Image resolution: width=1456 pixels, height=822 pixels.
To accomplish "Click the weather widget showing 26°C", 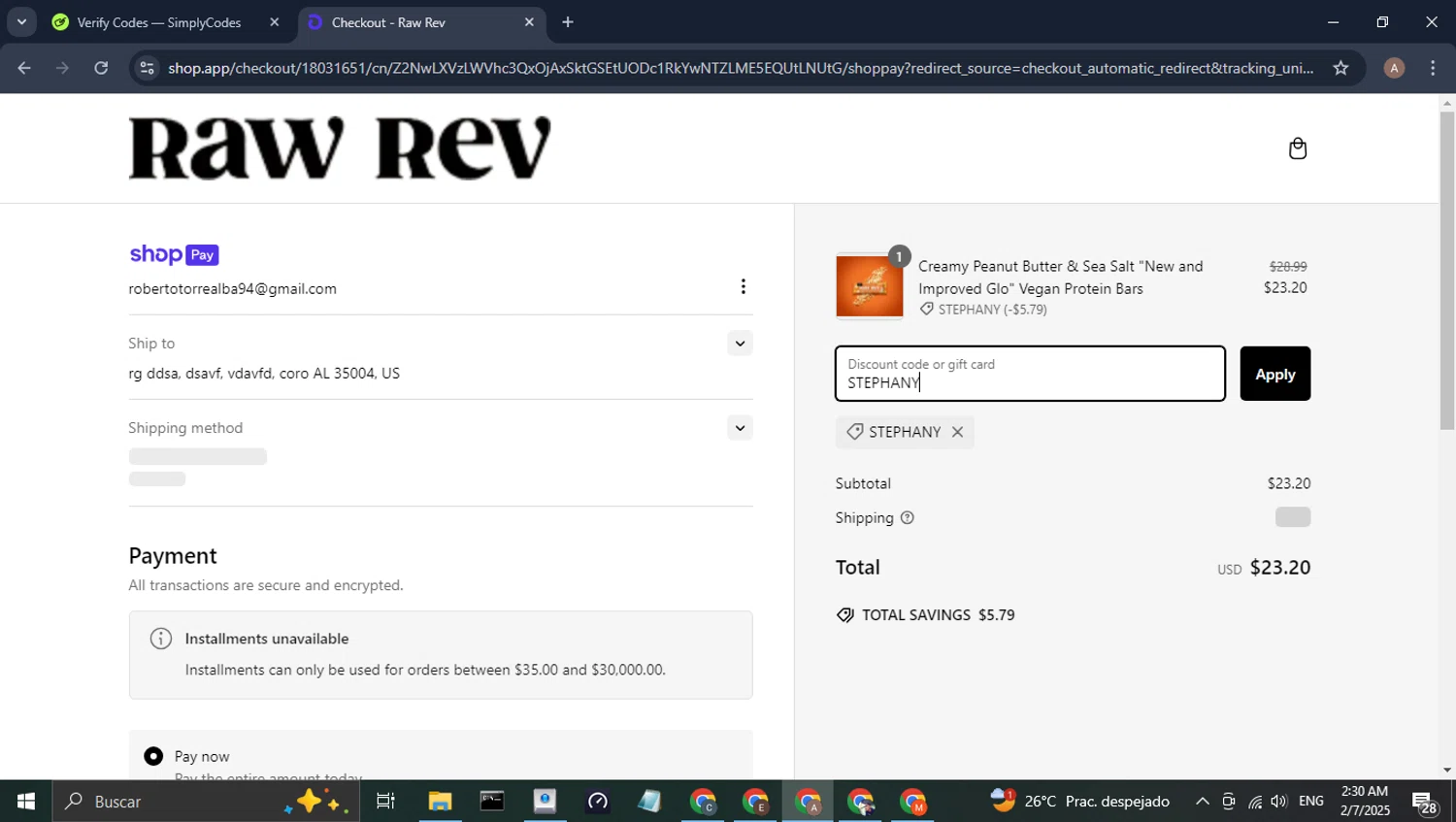I will 1079,802.
